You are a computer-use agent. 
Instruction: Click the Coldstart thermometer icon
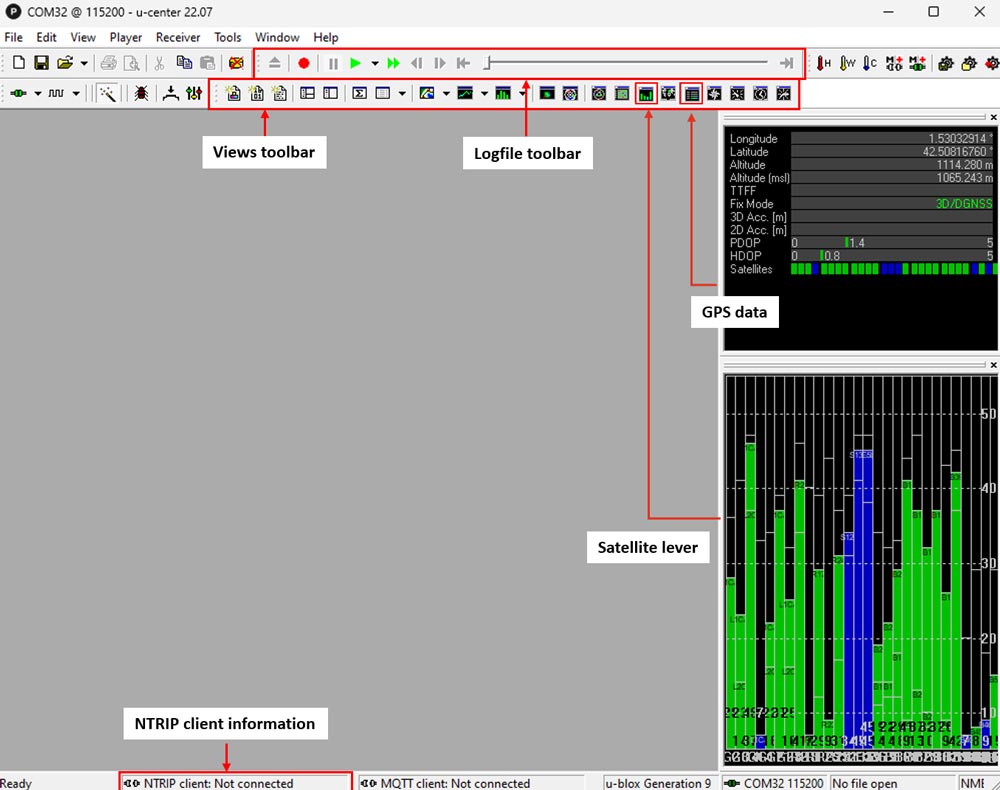868,63
